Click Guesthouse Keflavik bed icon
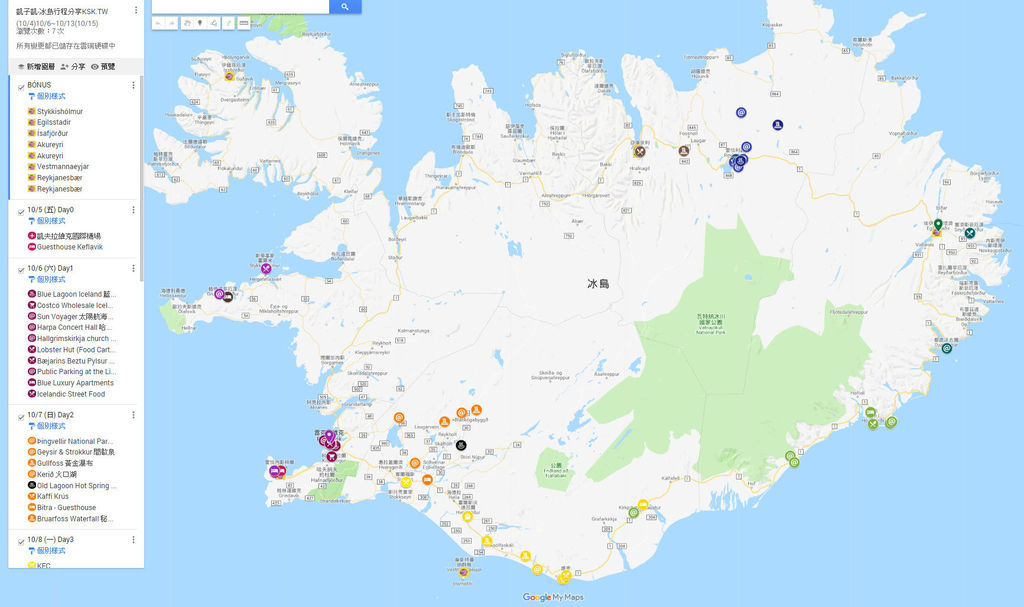Screen dimensions: 1024x607 click(31, 247)
